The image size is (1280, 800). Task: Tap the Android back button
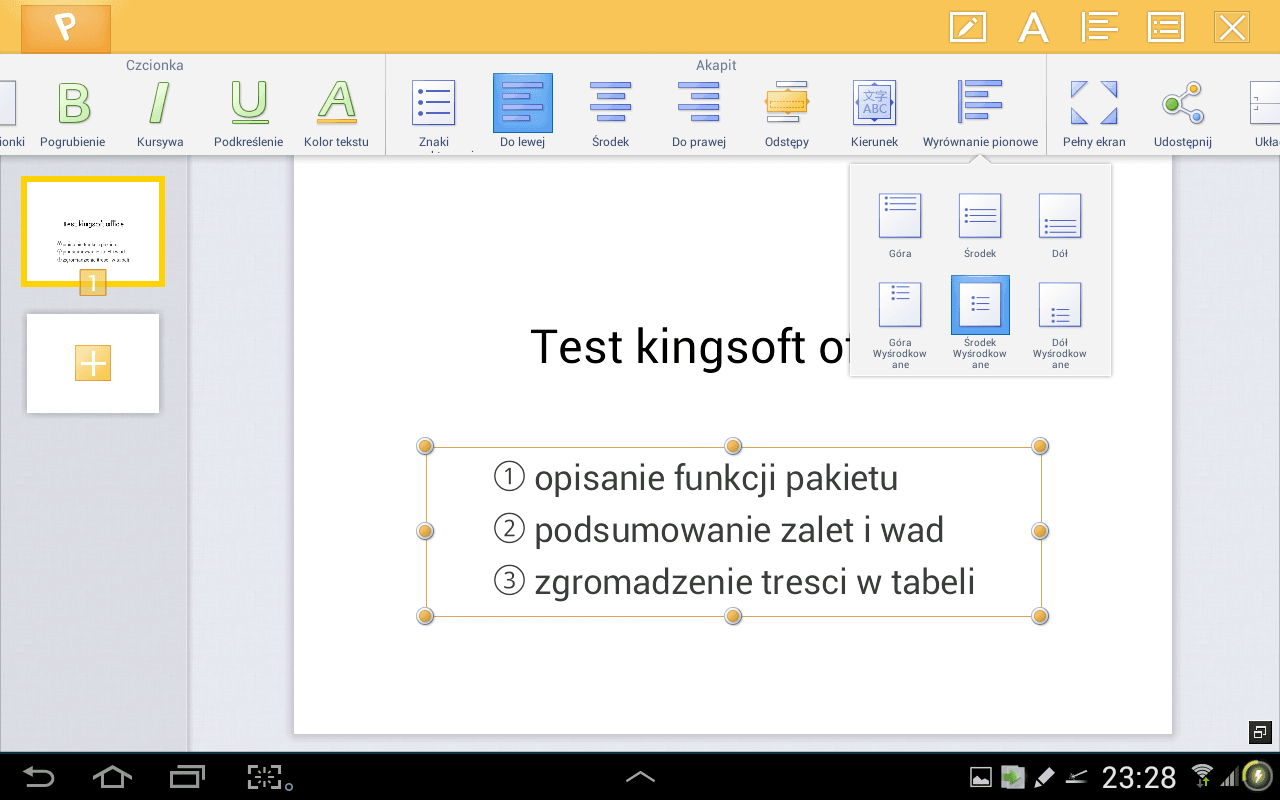[39, 776]
